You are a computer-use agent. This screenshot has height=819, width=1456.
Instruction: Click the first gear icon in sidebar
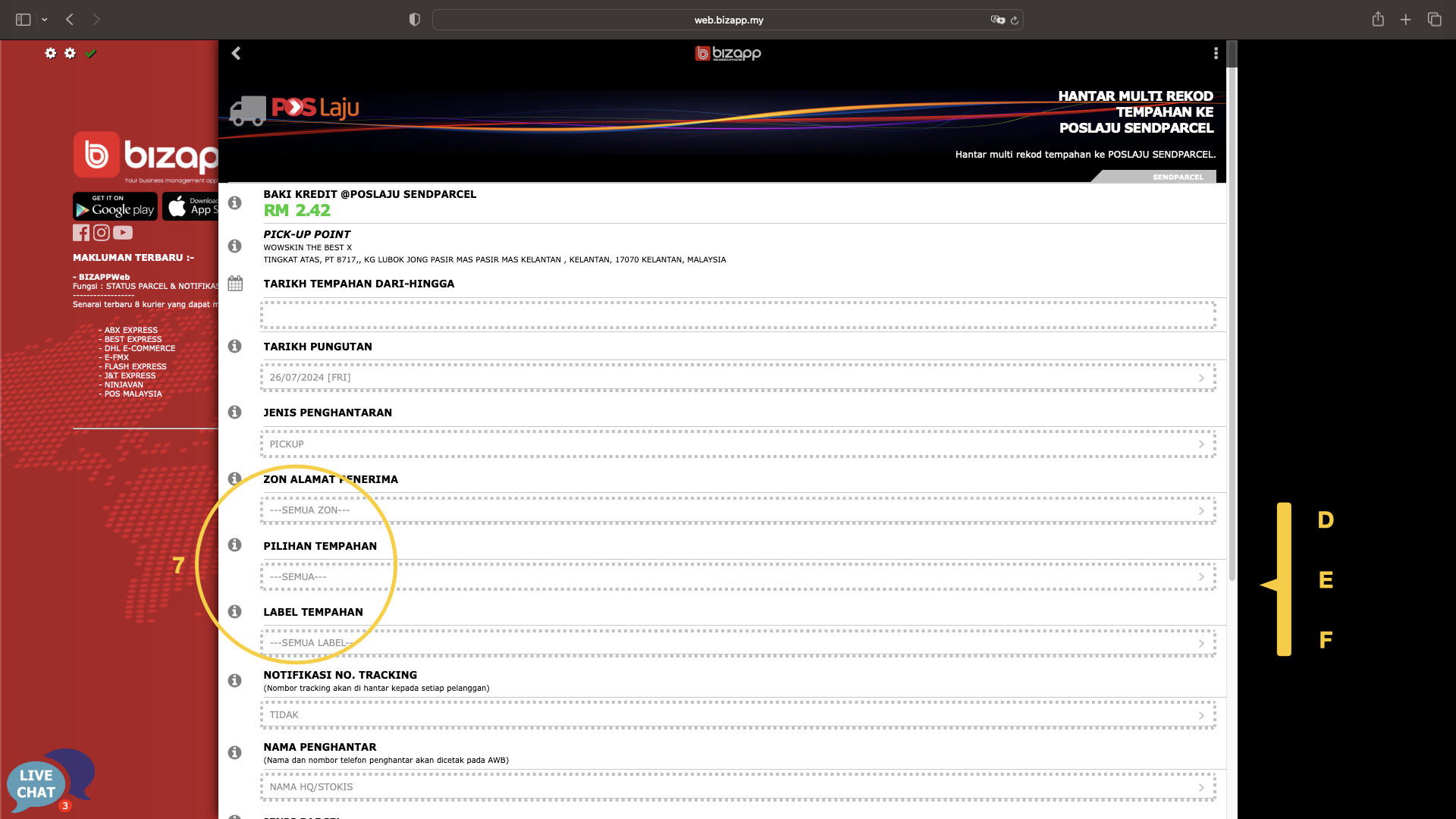(51, 53)
